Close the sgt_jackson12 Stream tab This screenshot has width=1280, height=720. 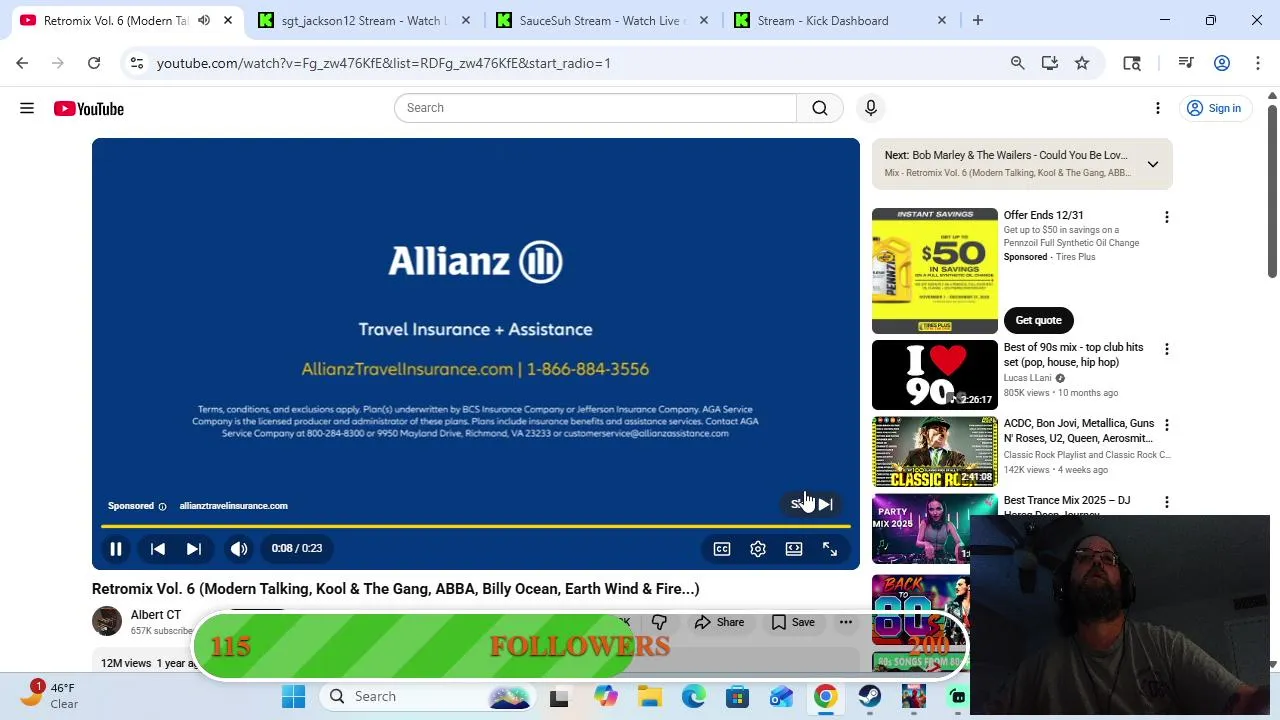click(466, 20)
